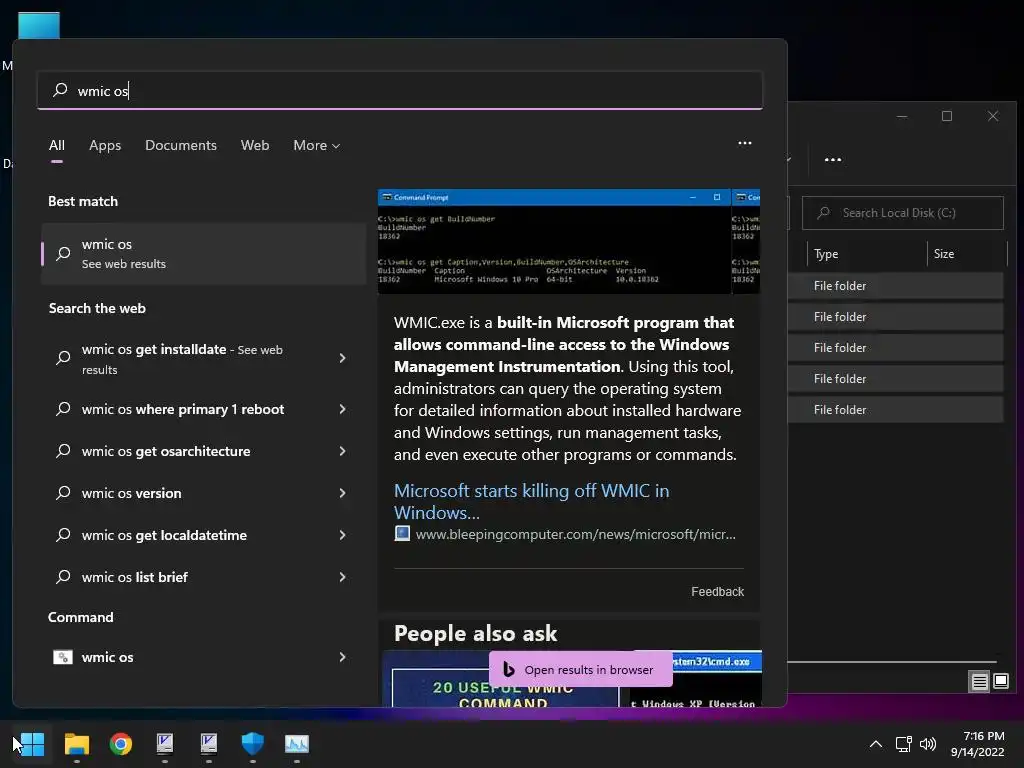Expand arrow for 'wmic os get osarchitecture'
This screenshot has width=1024, height=768.
343,451
